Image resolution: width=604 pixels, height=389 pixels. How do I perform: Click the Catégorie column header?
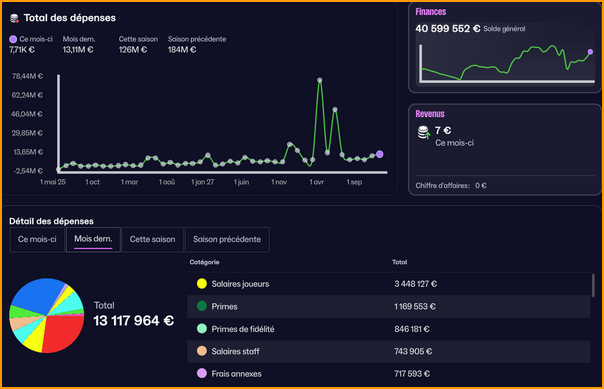click(204, 262)
